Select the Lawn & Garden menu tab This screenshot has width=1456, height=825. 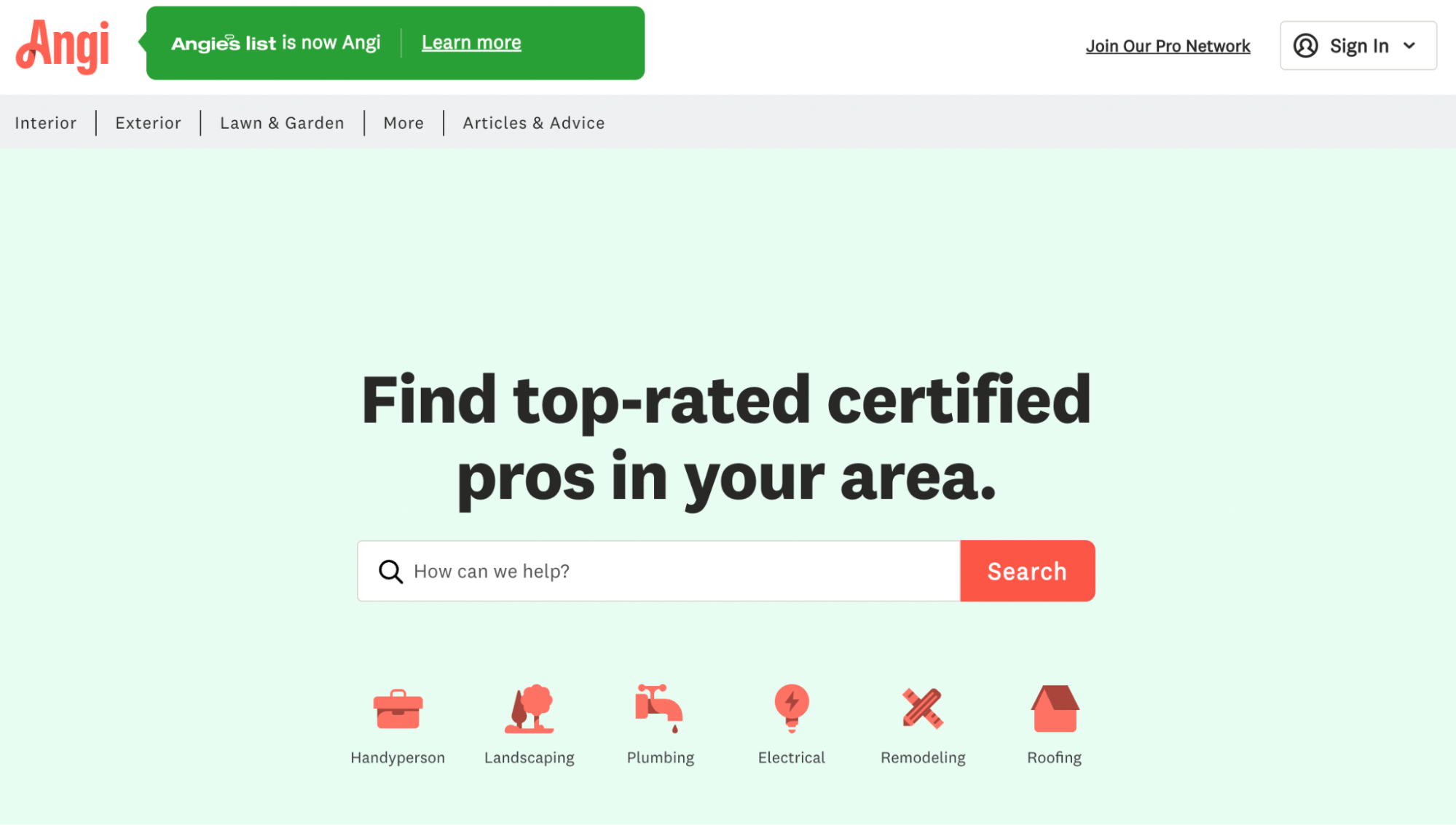pyautogui.click(x=282, y=122)
